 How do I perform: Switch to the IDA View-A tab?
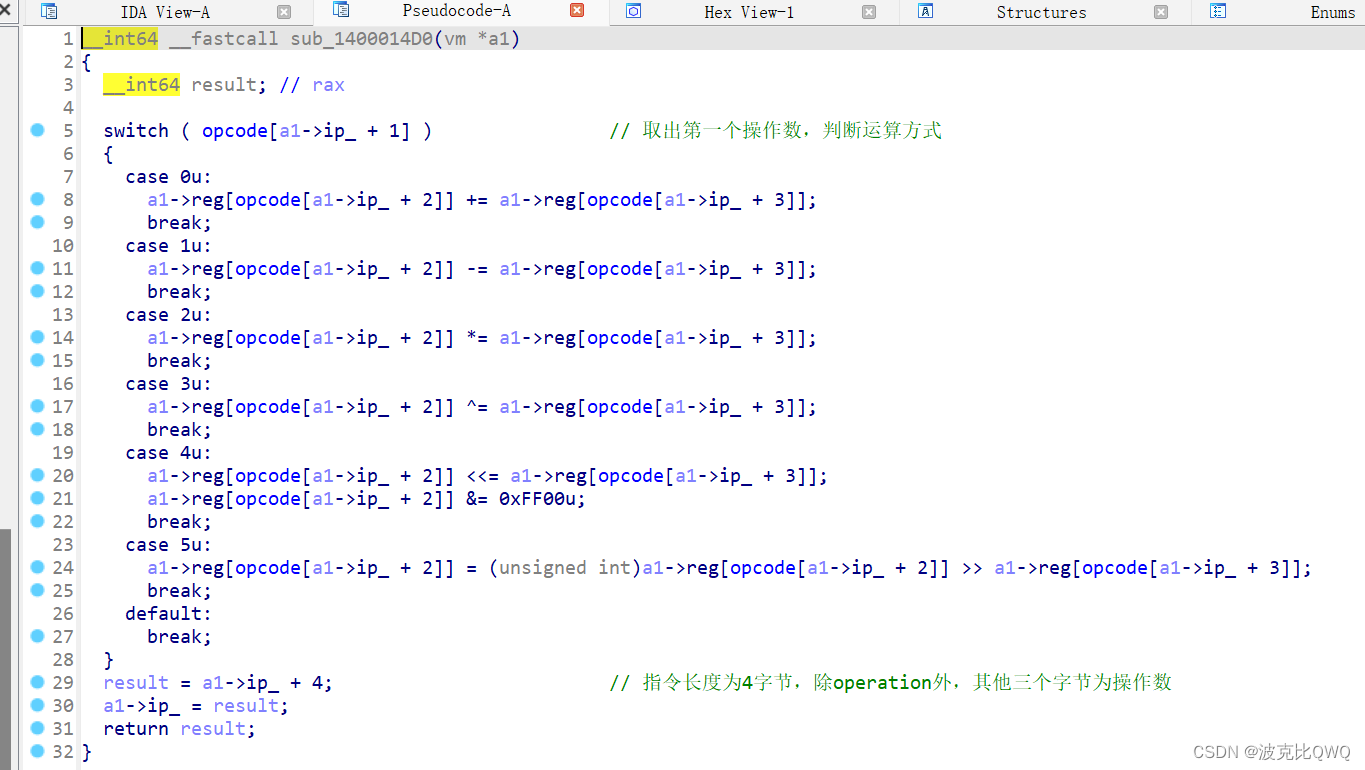point(165,12)
